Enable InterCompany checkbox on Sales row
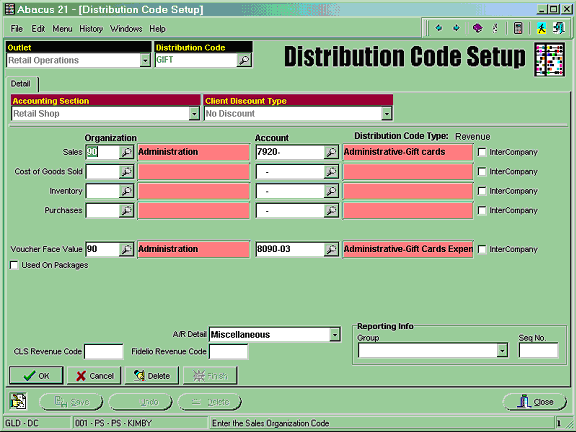Viewport: 576px width, 432px height. click(482, 152)
